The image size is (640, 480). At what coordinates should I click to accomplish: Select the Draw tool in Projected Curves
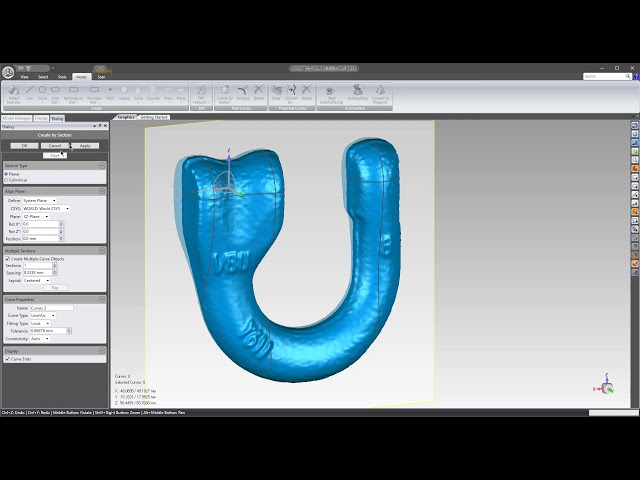coord(276,93)
